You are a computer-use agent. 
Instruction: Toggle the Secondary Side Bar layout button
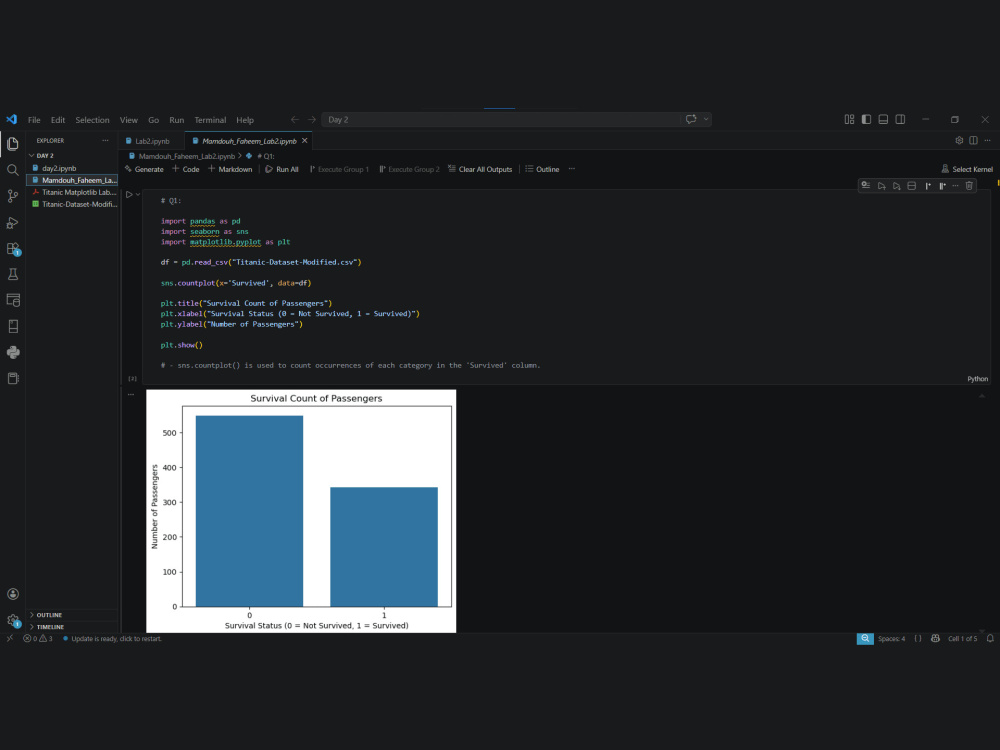pyautogui.click(x=900, y=119)
